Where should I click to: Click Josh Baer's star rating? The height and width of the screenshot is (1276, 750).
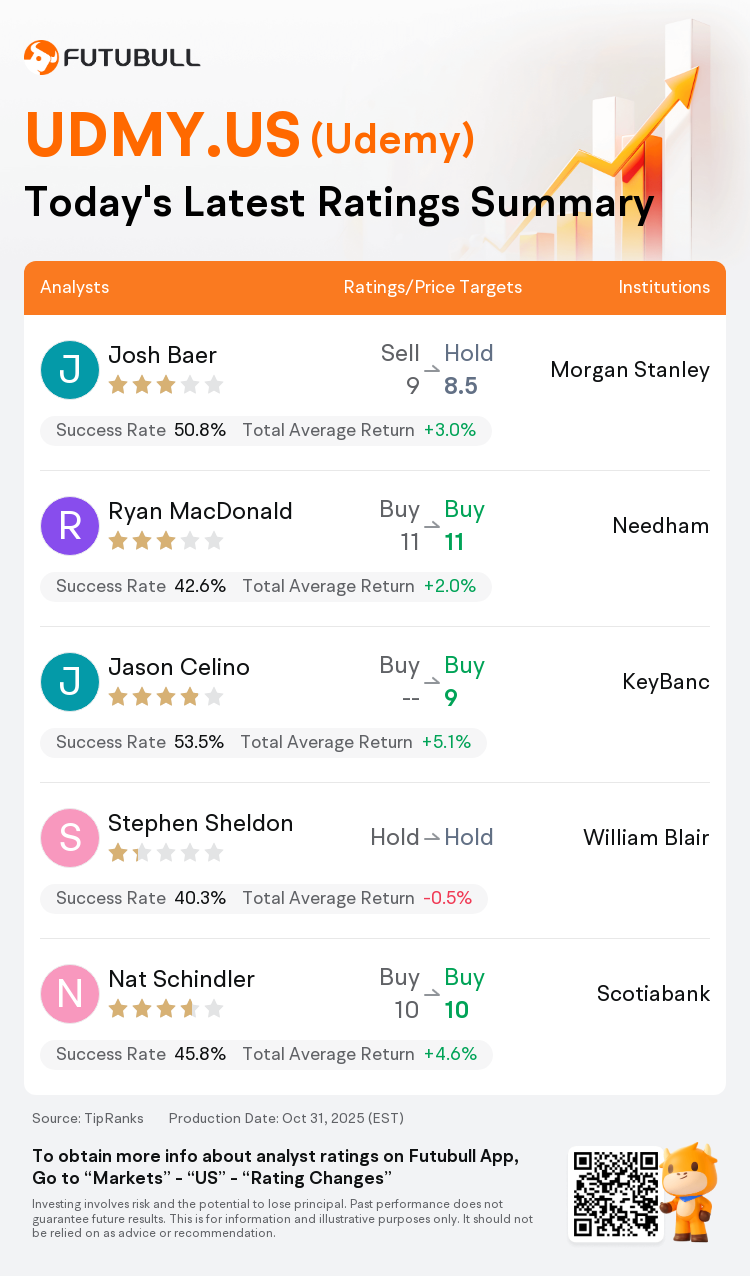pyautogui.click(x=165, y=385)
